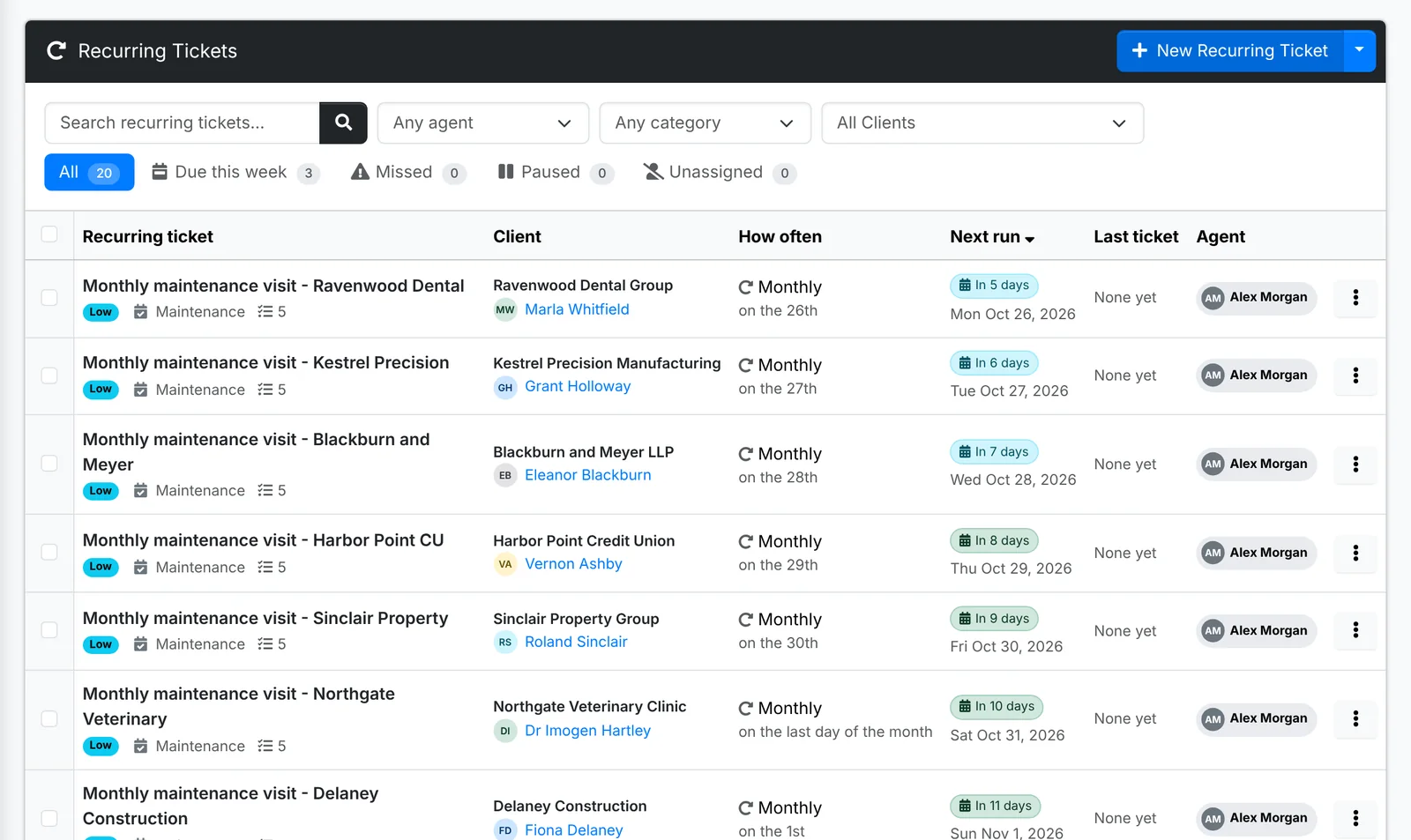The image size is (1411, 840).
Task: Check the Sinclair Property ticket checkbox
Action: [x=49, y=630]
